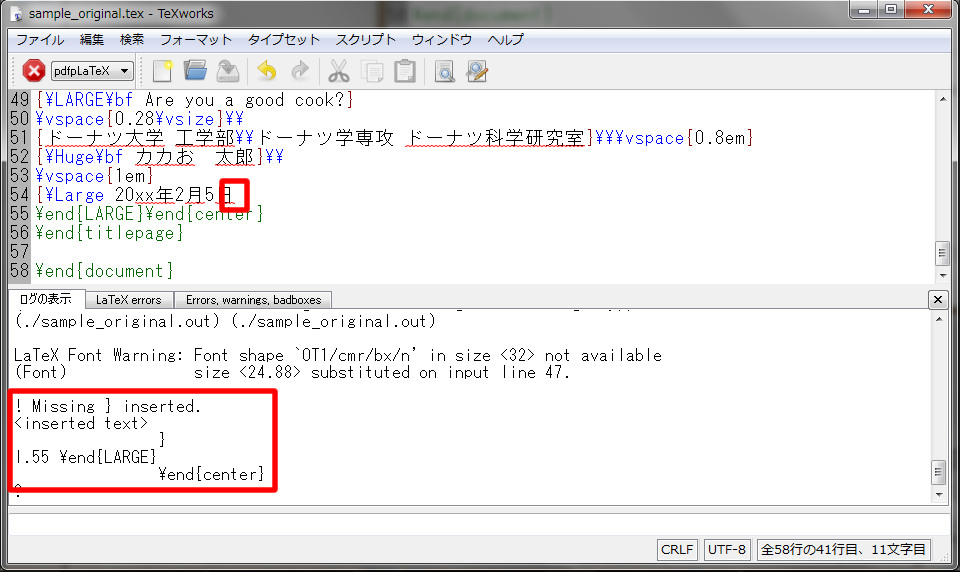960x572 pixels.
Task: Paste from clipboard
Action: pos(405,71)
